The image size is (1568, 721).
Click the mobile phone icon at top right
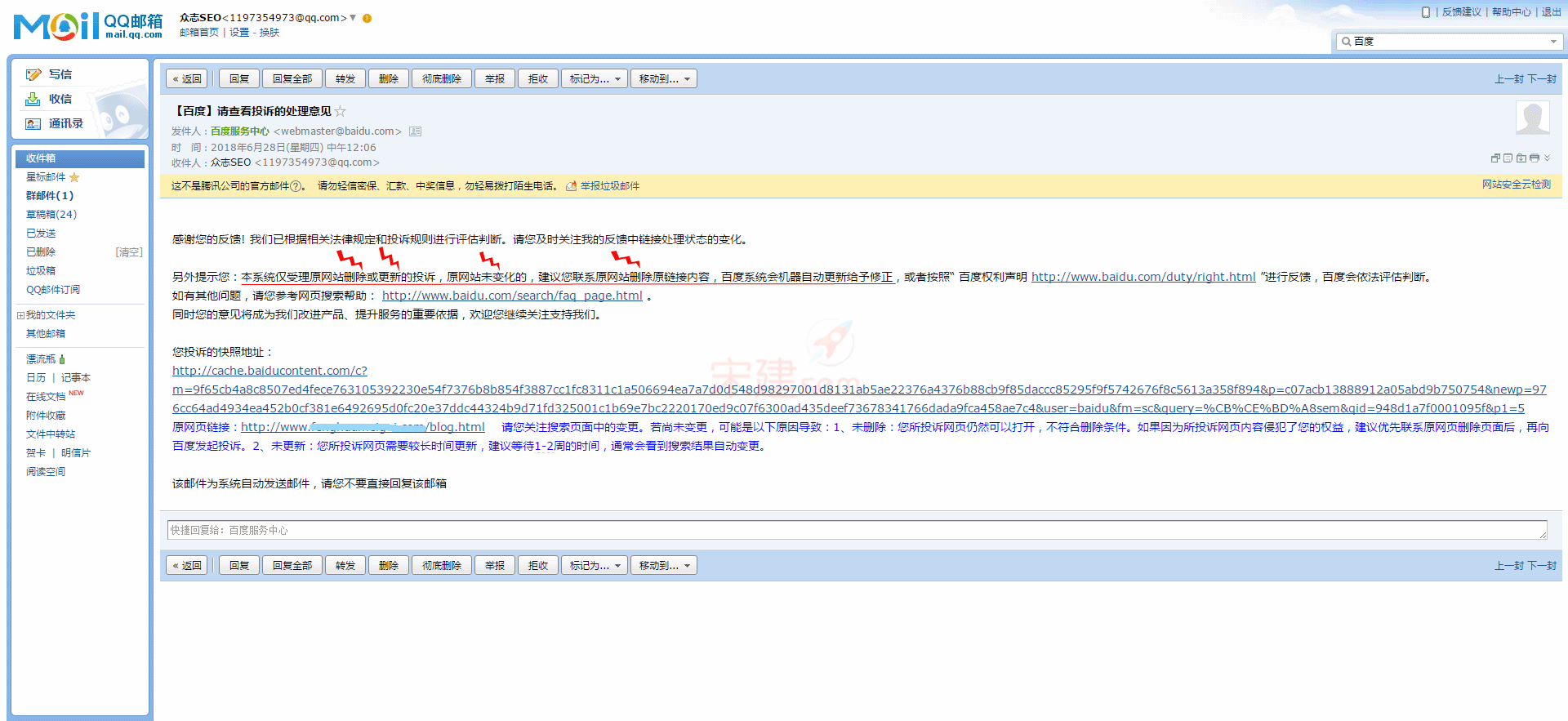[x=1426, y=12]
